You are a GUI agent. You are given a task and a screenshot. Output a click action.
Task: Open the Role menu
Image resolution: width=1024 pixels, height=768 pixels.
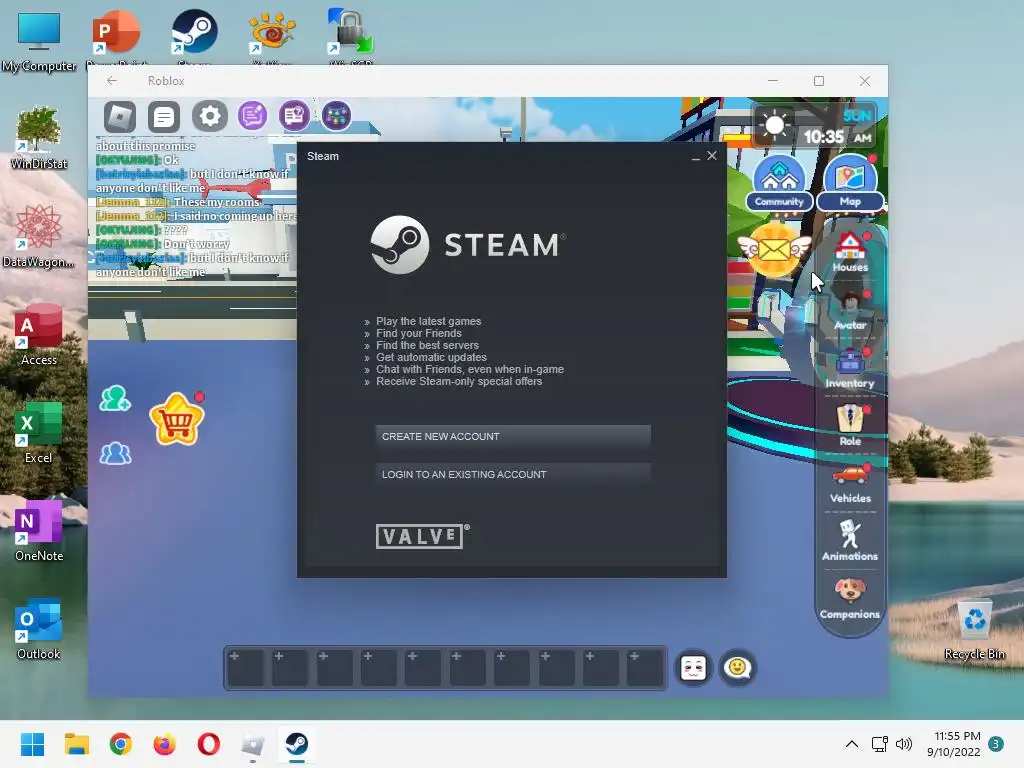(850, 426)
